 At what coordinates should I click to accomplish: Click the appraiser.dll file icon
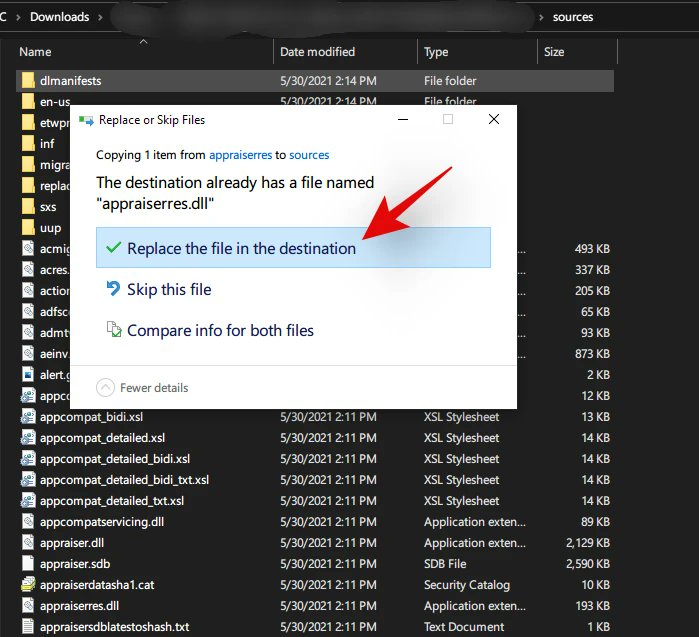pyautogui.click(x=28, y=542)
